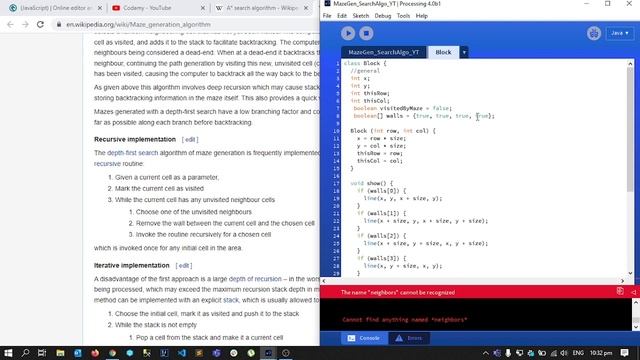Open the tab options arrow next to Block
The width and height of the screenshot is (640, 360).
coord(464,52)
